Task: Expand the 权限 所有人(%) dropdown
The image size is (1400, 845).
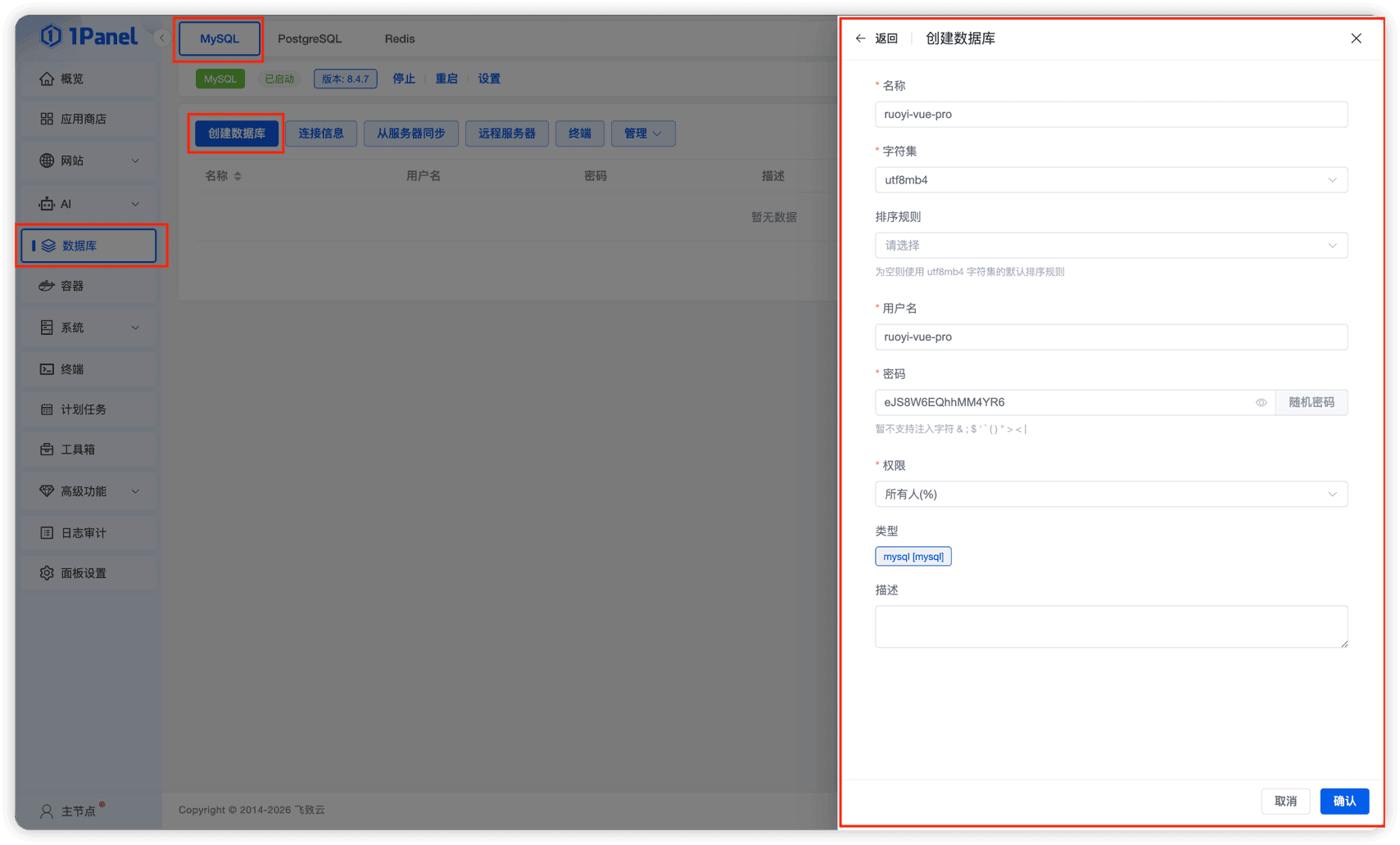Action: click(1111, 495)
